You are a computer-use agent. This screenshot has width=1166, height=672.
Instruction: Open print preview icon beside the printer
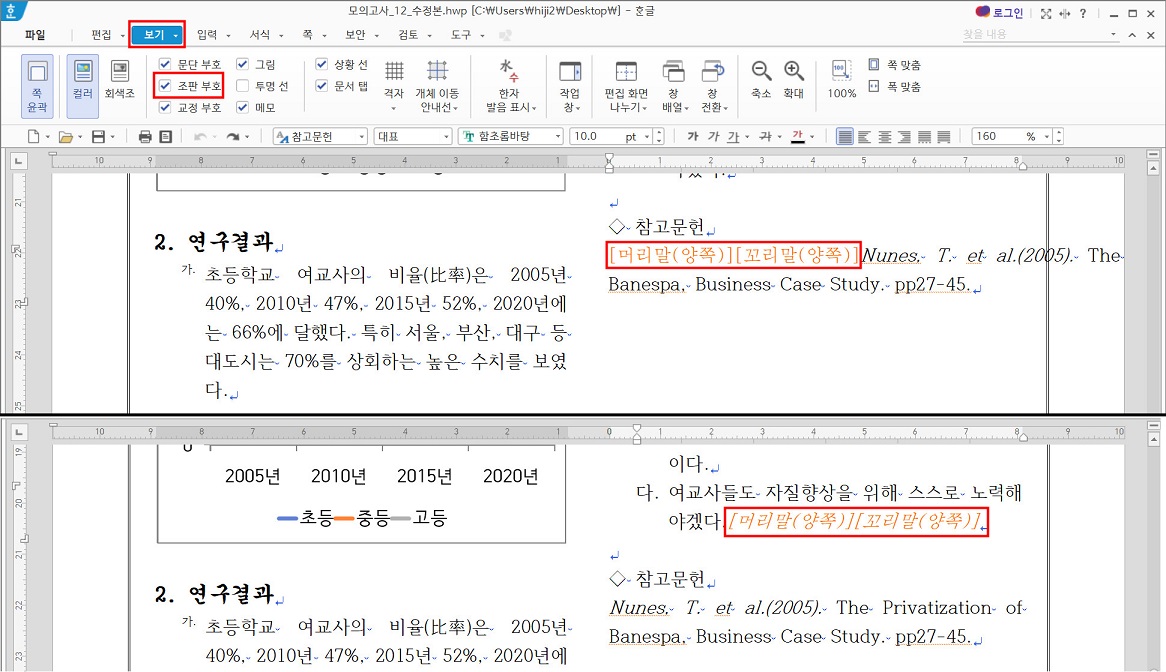click(166, 137)
